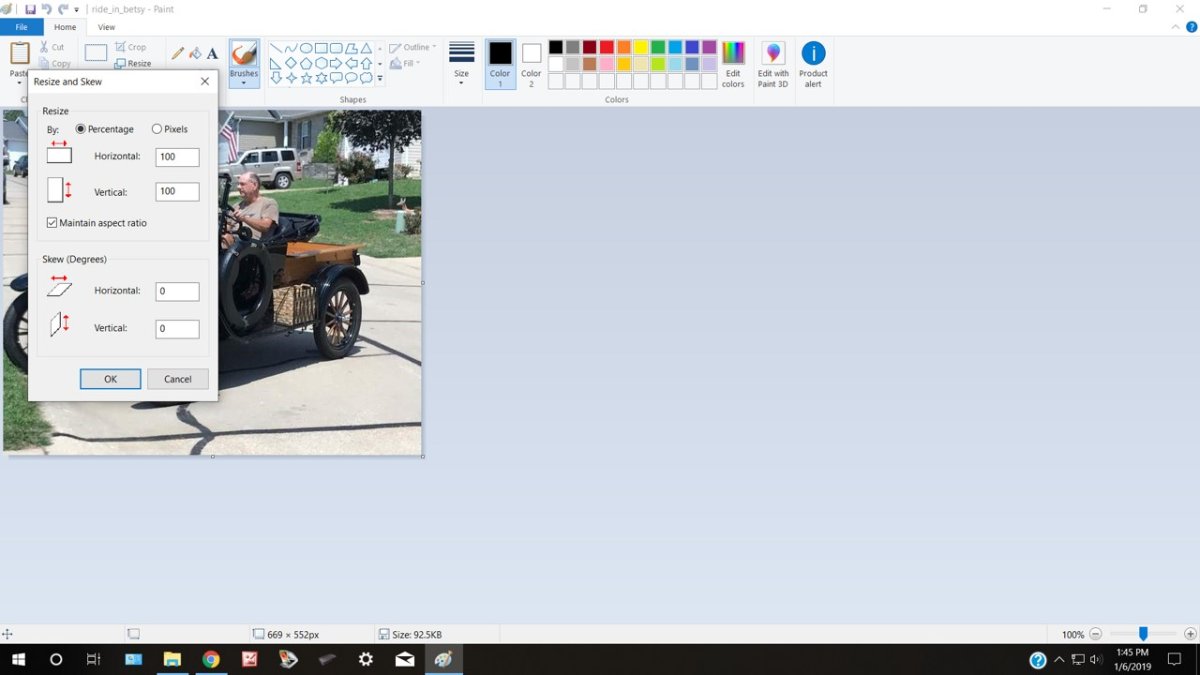Viewport: 1200px width, 675px height.
Task: Pick the red color swatch
Action: pyautogui.click(x=606, y=47)
